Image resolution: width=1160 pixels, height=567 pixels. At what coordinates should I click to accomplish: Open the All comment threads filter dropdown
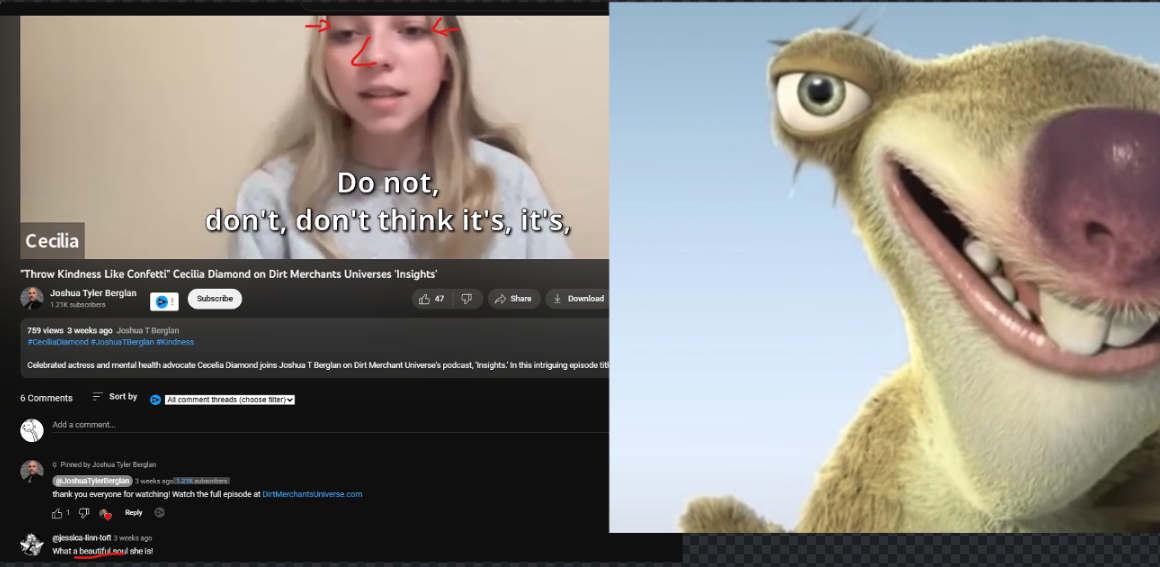point(230,400)
